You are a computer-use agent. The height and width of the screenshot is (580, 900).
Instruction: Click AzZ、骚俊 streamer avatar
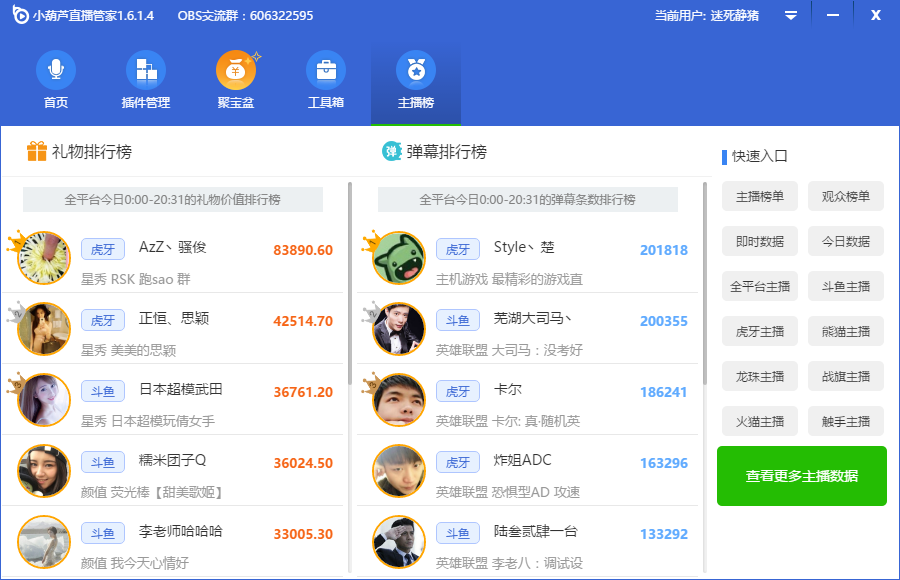pos(44,258)
